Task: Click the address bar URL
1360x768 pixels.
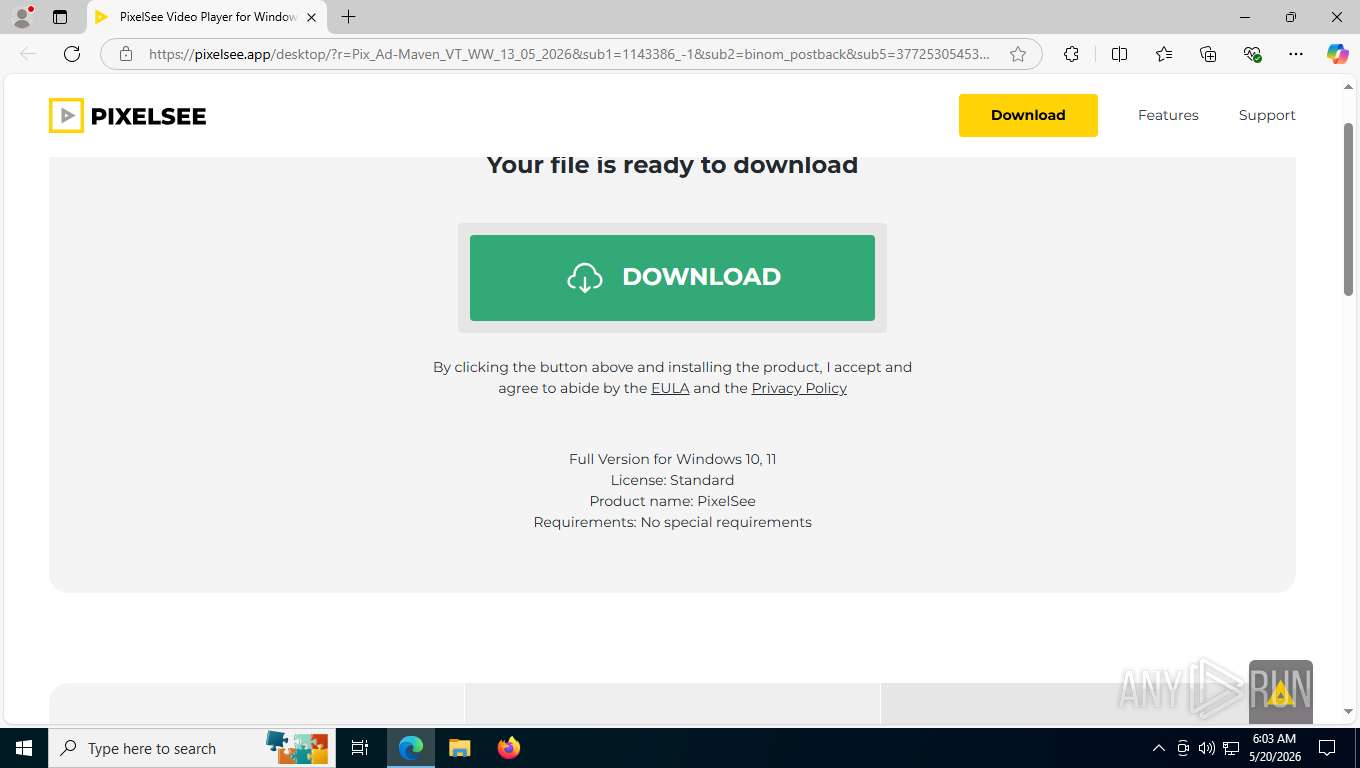Action: pos(569,54)
